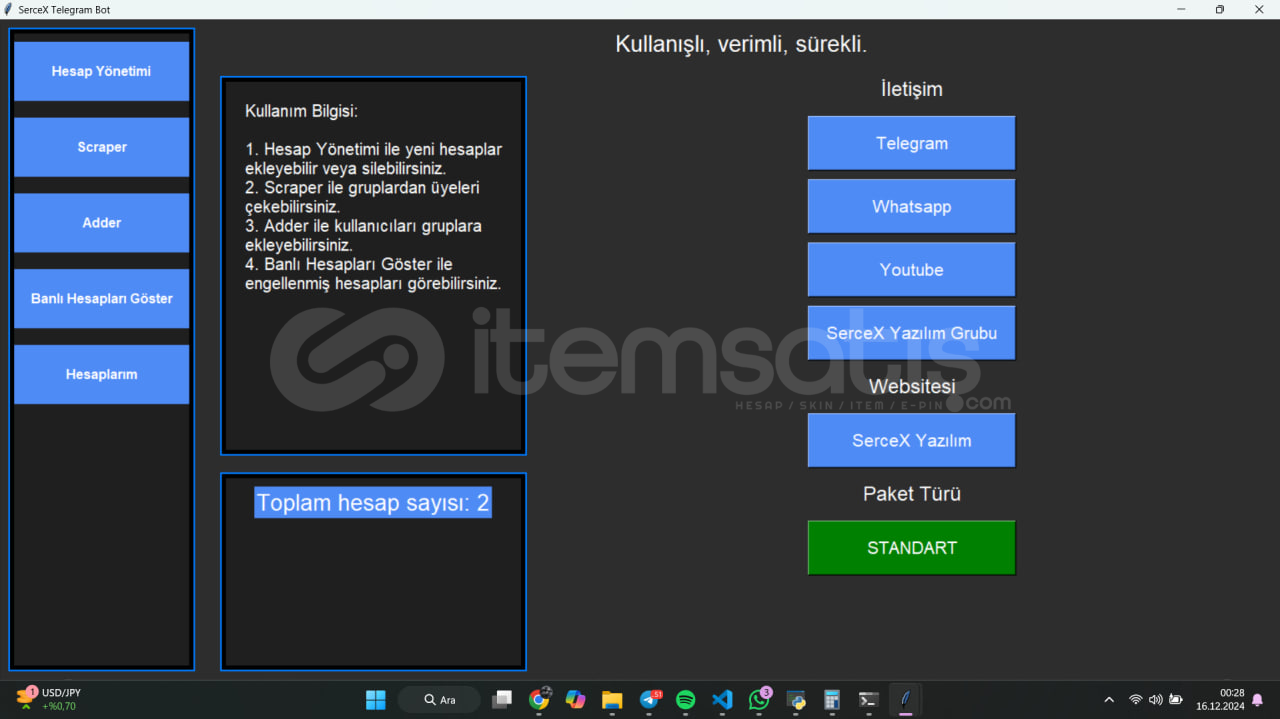Open the Hesap Yönetimi section
Viewport: 1280px width, 719px height.
click(x=101, y=71)
